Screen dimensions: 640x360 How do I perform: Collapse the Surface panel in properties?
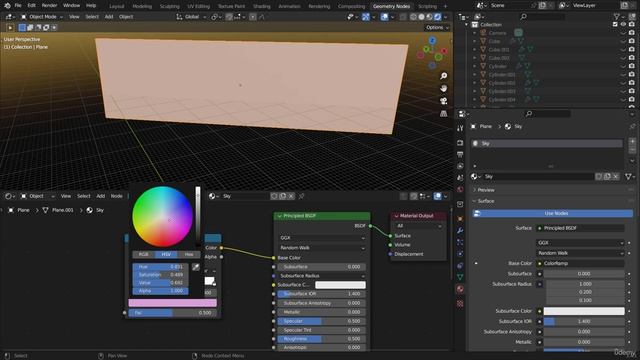click(x=486, y=201)
